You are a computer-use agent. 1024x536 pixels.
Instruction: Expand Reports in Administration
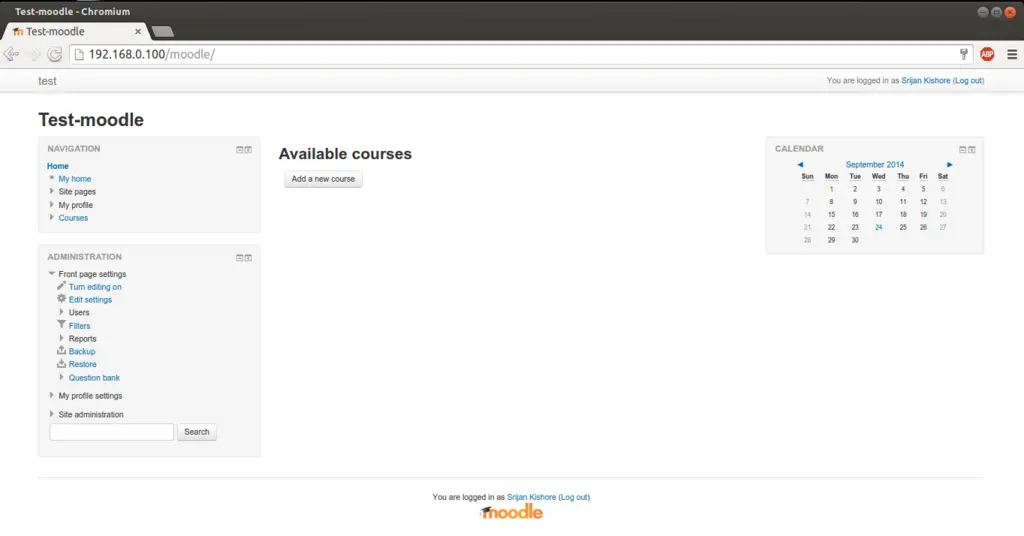coord(62,338)
